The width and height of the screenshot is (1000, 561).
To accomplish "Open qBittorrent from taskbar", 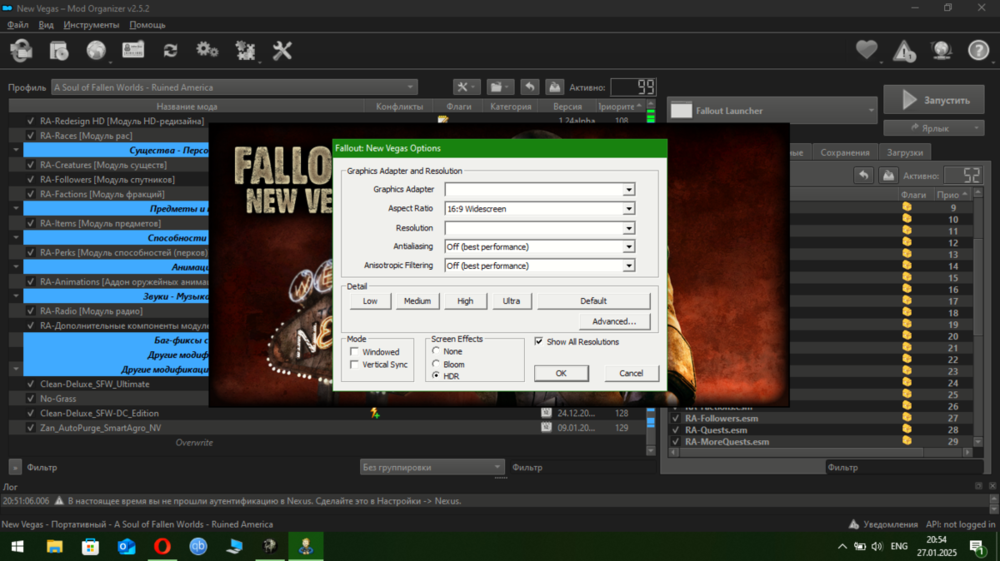I will tap(198, 546).
